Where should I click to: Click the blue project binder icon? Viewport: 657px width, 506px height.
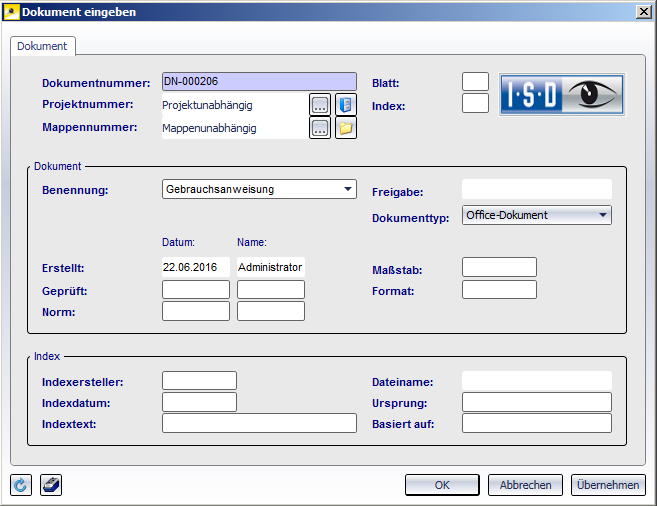click(345, 105)
